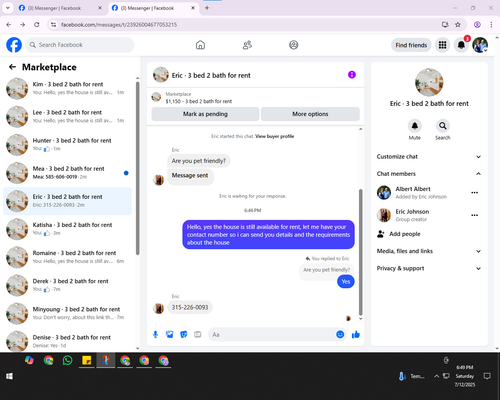Open Kim's 3 bed 2 bath conversation
The width and height of the screenshot is (500, 400).
(x=67, y=88)
